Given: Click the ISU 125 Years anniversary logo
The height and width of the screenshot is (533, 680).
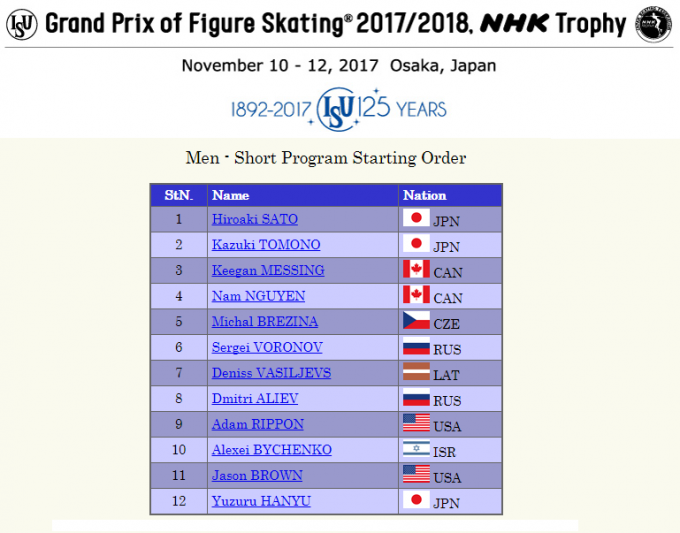Looking at the screenshot, I should click(x=337, y=108).
